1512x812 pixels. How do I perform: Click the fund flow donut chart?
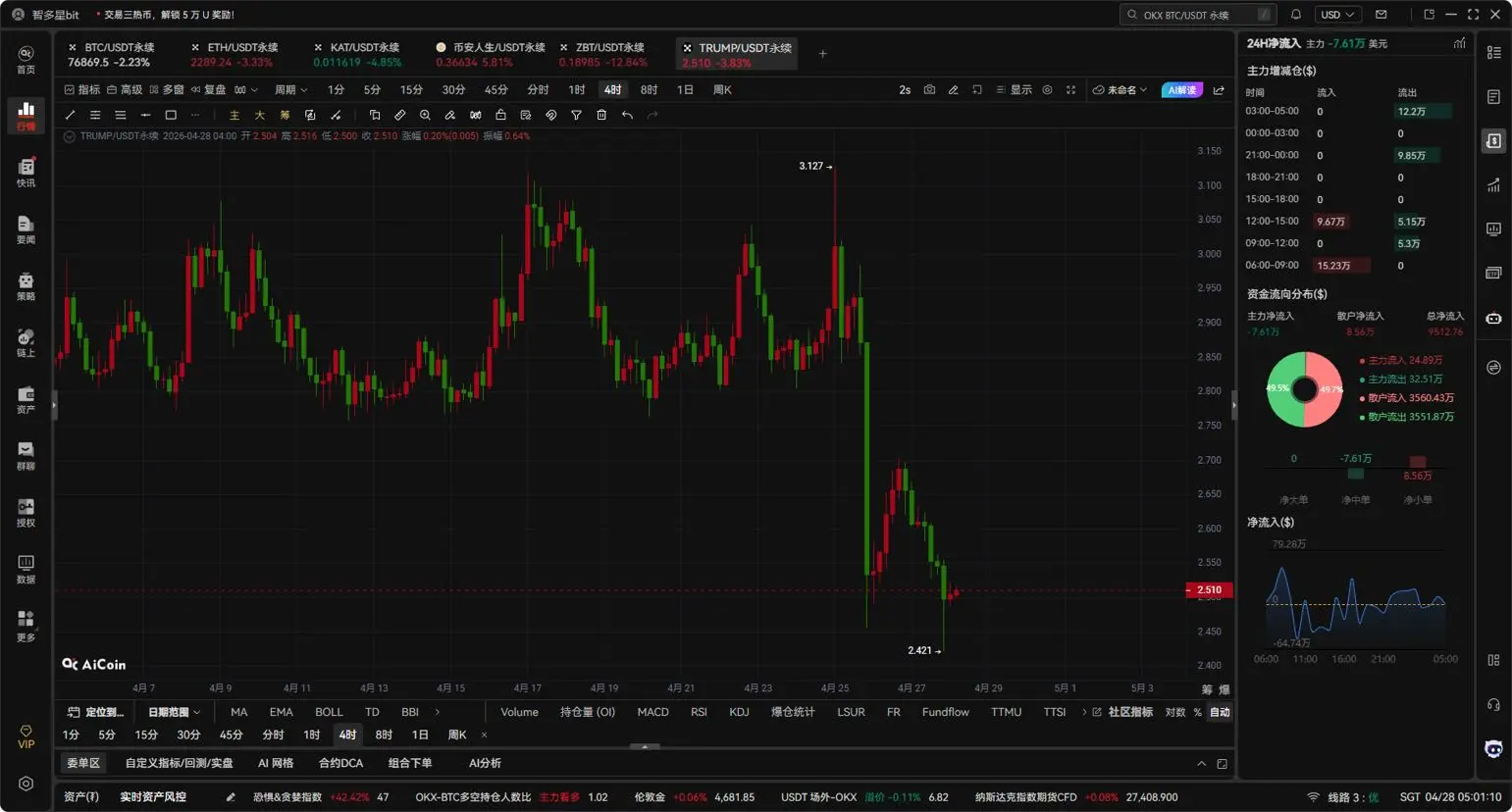click(1304, 389)
